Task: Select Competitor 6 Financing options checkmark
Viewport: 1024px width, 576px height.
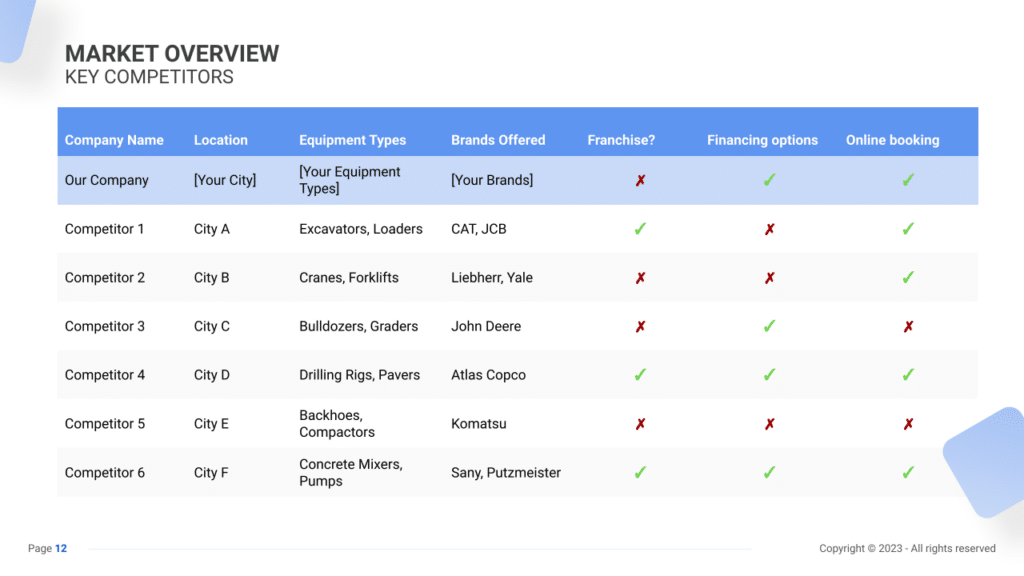Action: 769,472
